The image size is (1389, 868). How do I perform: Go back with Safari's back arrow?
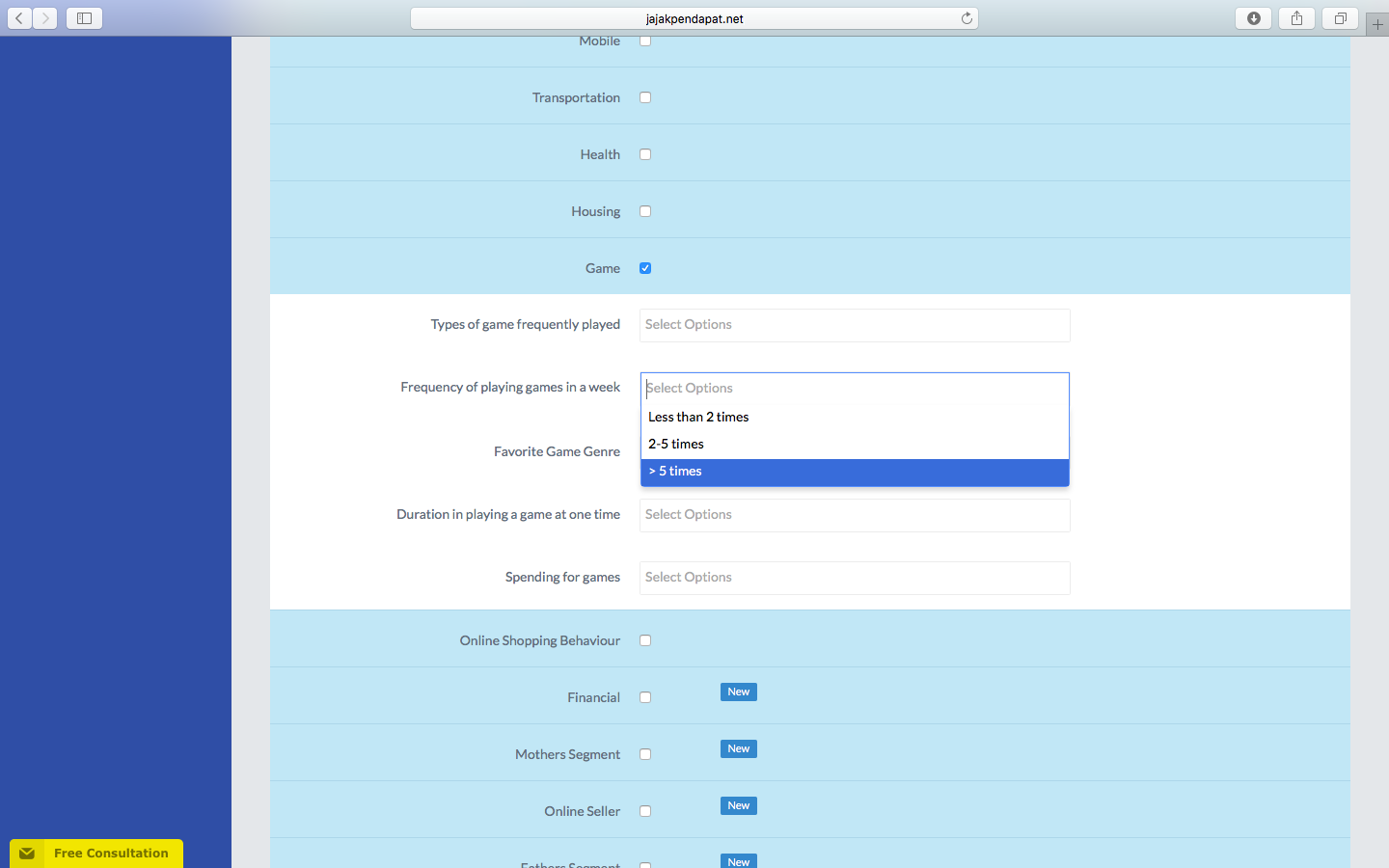click(x=19, y=18)
